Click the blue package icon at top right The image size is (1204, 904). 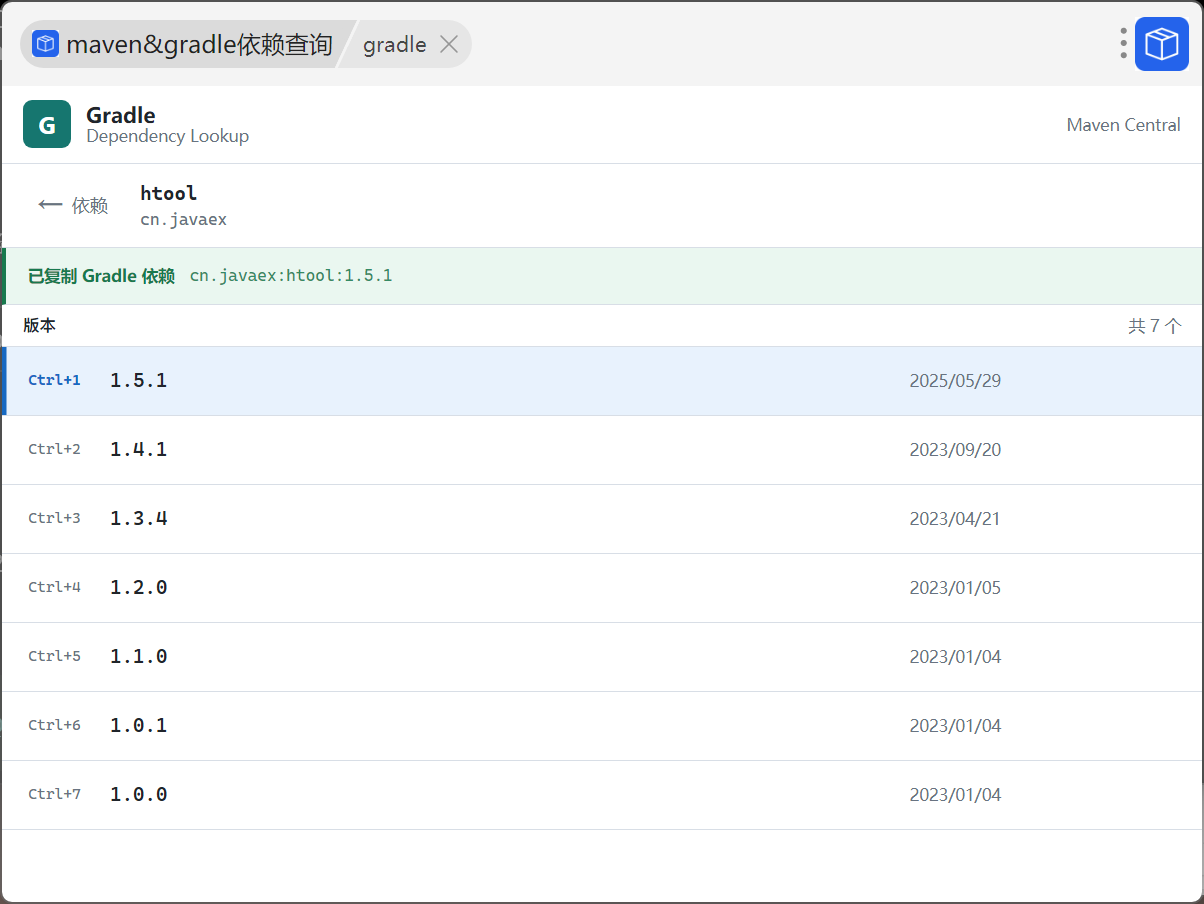pyautogui.click(x=1161, y=44)
